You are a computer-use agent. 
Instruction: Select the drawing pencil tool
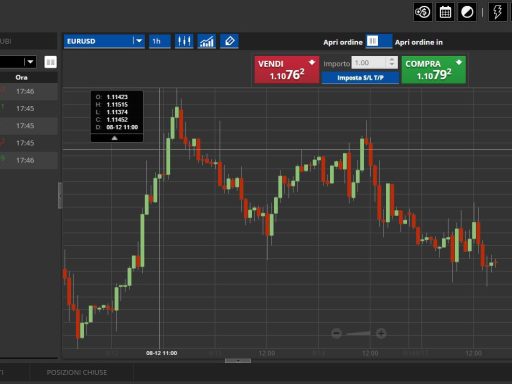pos(229,41)
